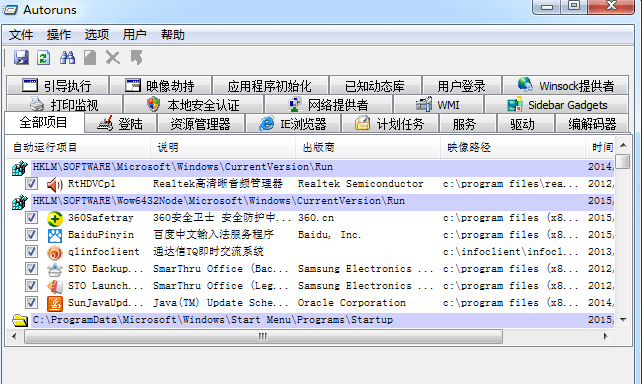Viewport: 642px width, 384px height.
Task: Open Find with the binoculars icon
Action: coord(67,58)
